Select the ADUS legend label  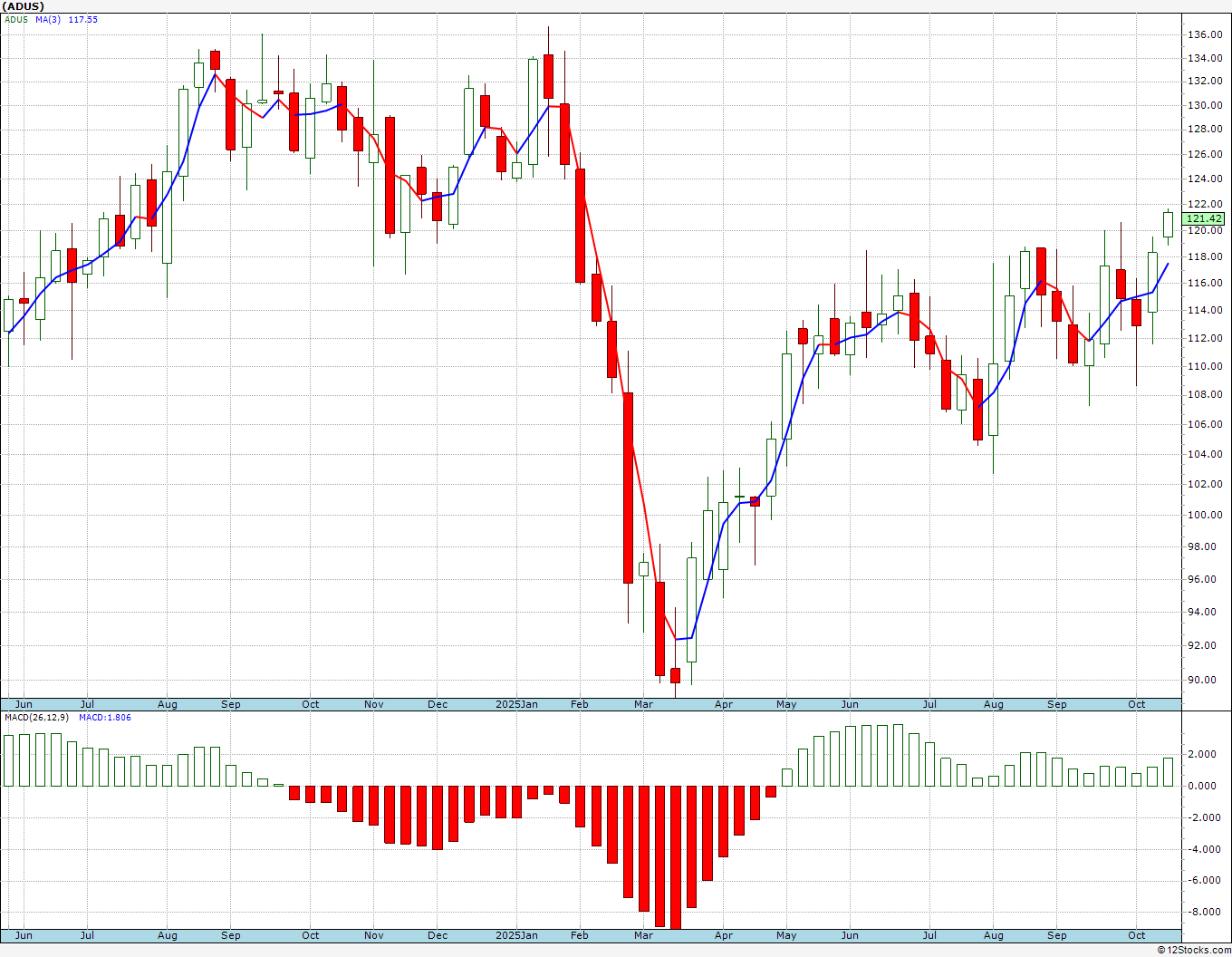point(16,19)
